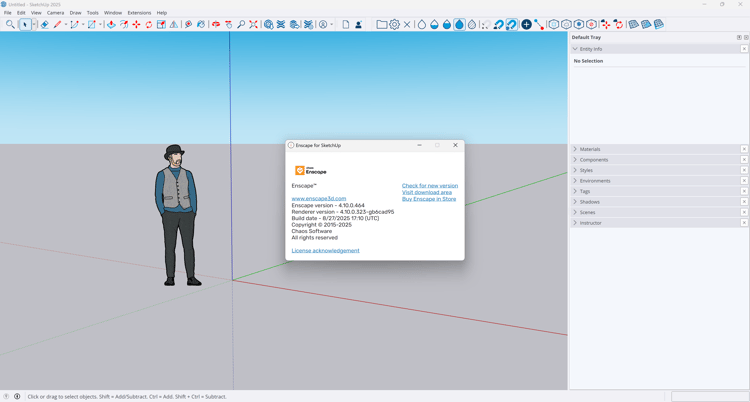
Task: Expand the Shadows panel
Action: 575,202
